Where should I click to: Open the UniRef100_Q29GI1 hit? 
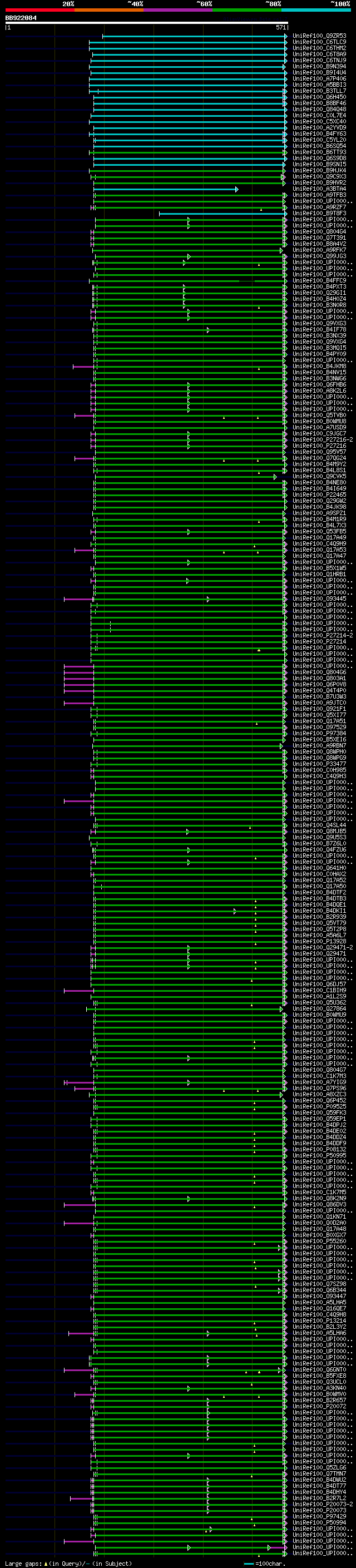point(319,293)
